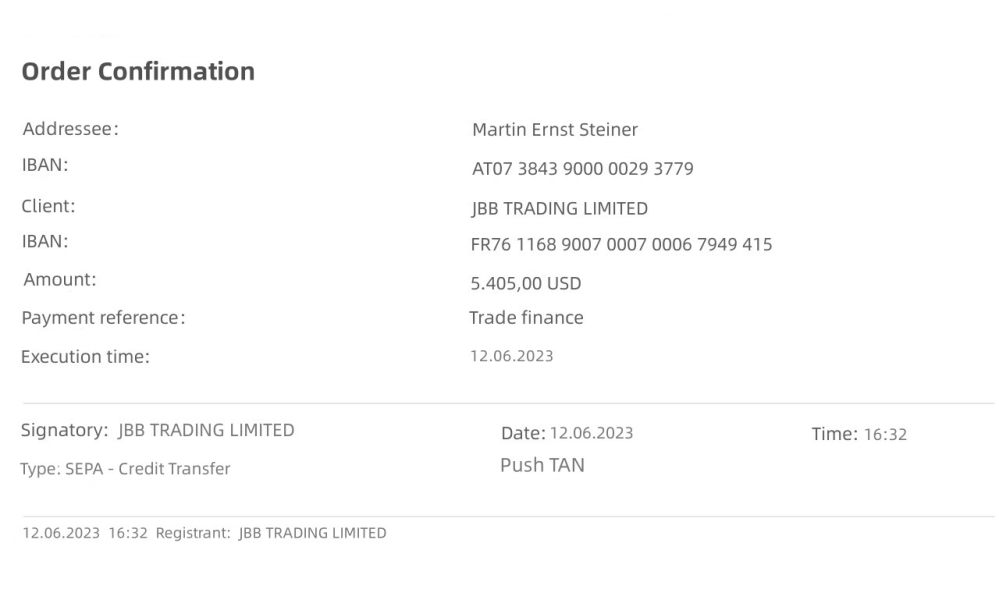Image resolution: width=999 pixels, height=600 pixels.
Task: Click the date value beside Execution time
Action: pos(511,356)
